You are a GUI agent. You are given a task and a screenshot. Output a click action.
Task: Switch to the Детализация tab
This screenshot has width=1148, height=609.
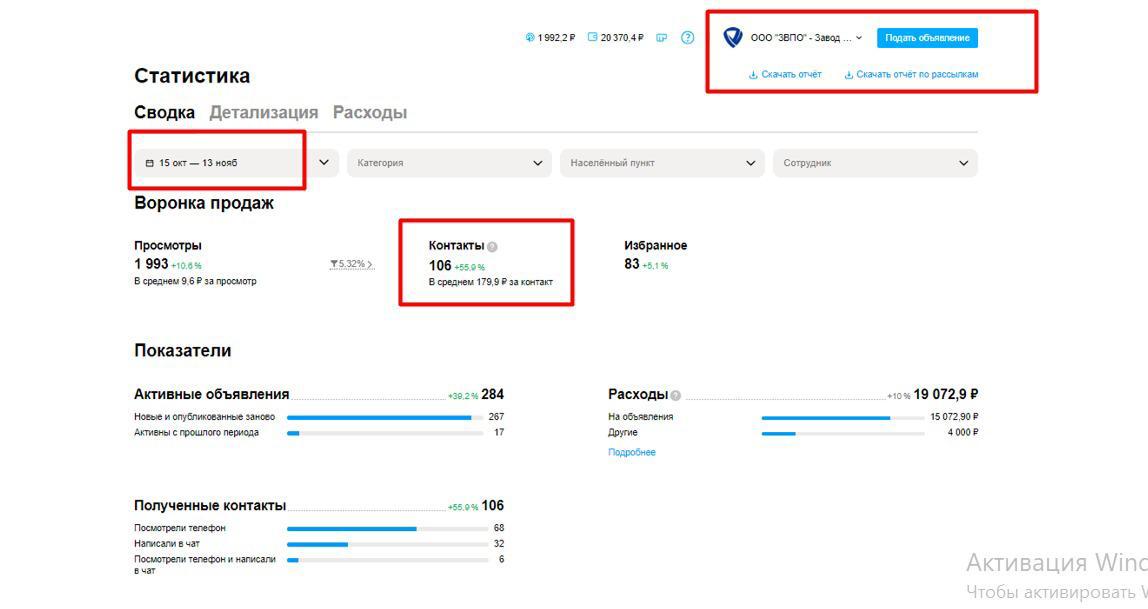(264, 113)
